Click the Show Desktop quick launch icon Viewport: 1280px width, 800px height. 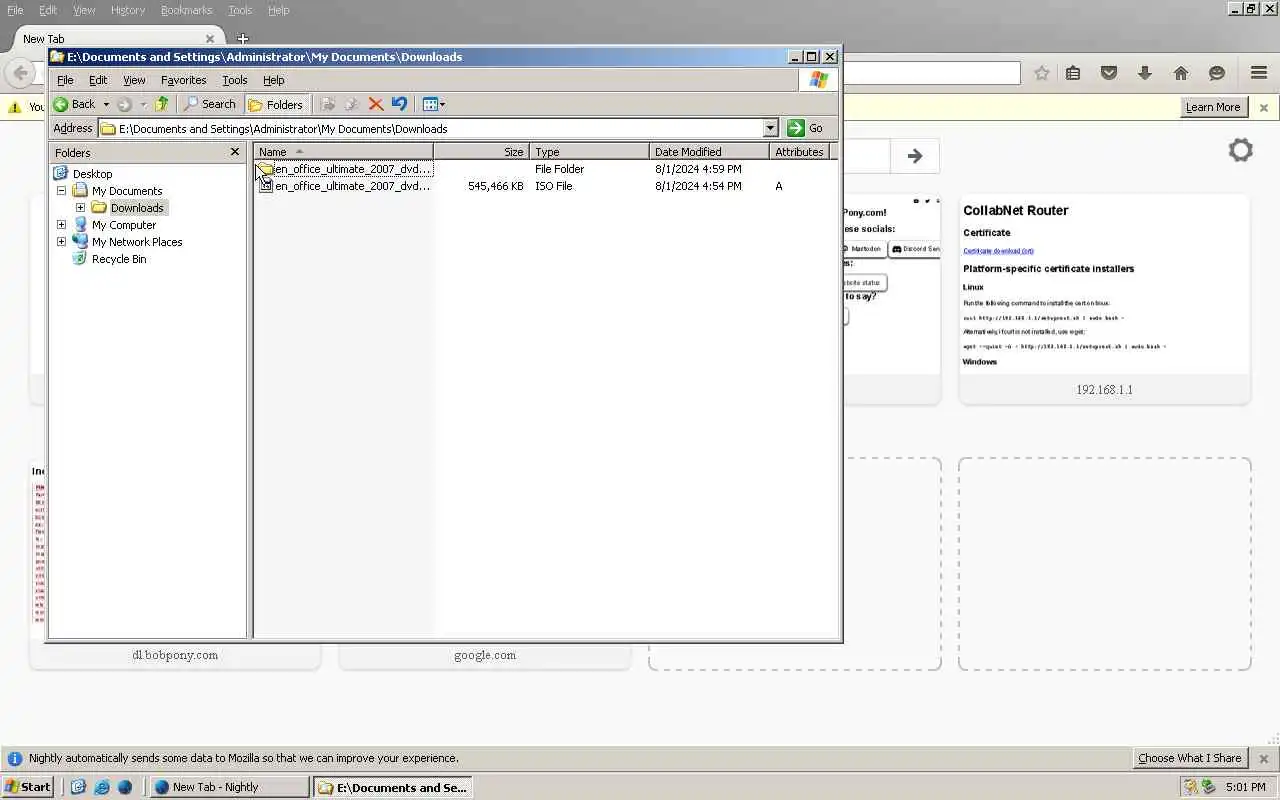(x=78, y=787)
